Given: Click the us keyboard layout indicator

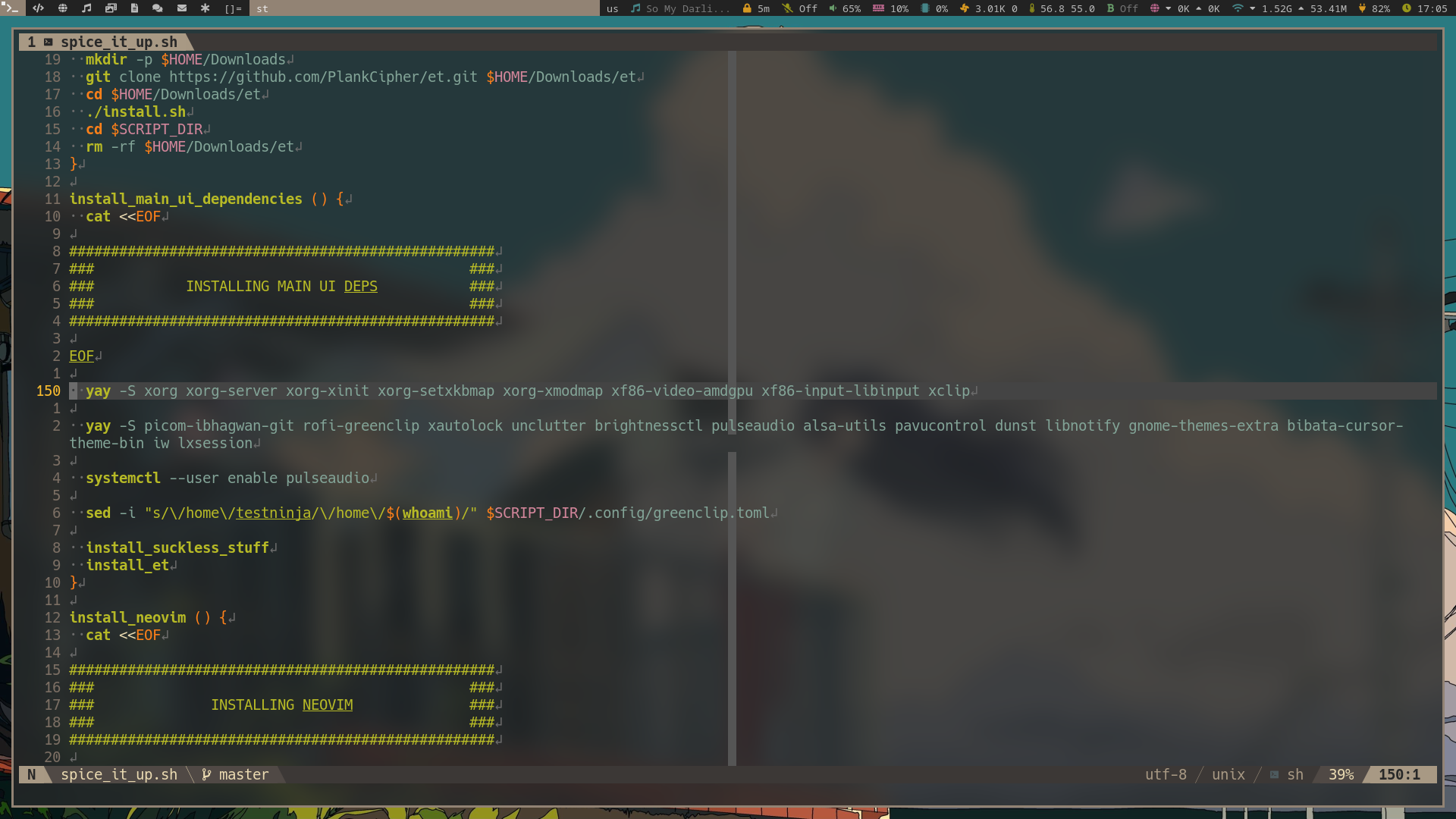Looking at the screenshot, I should coord(612,8).
